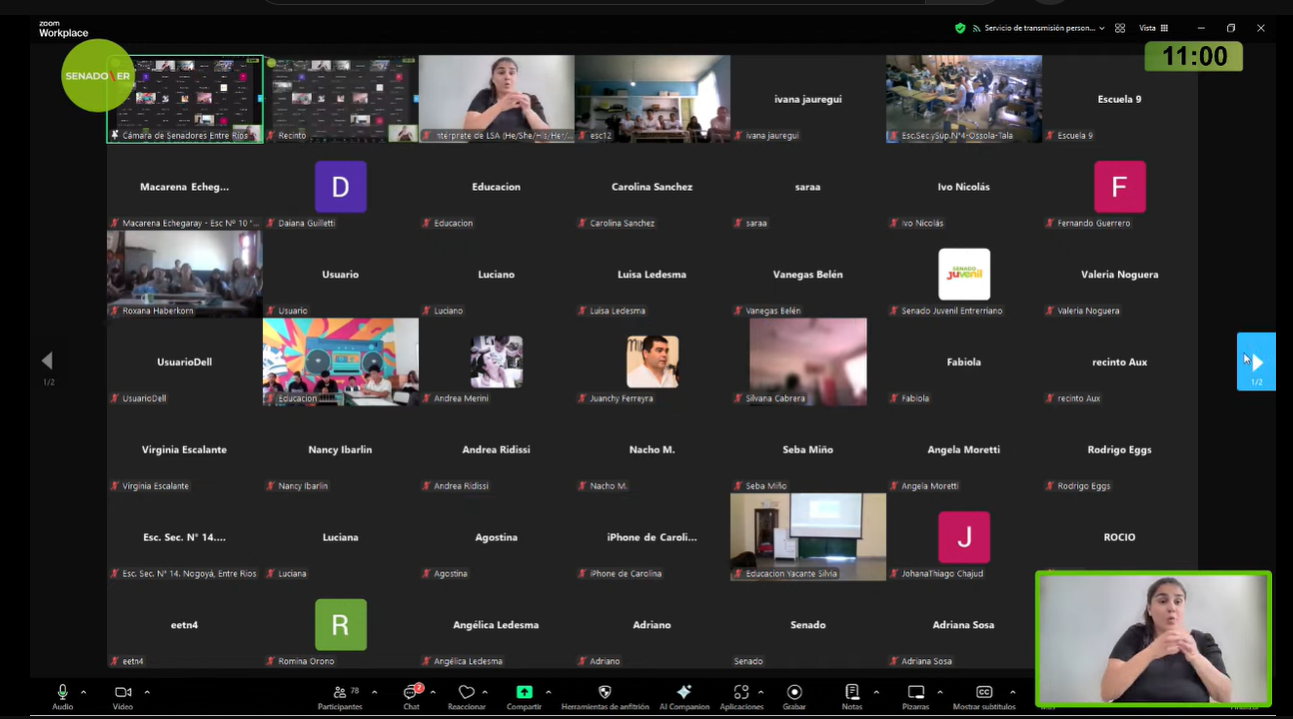1293x719 pixels.
Task: Open the Pizarras whiteboard icon
Action: pyautogui.click(x=915, y=692)
